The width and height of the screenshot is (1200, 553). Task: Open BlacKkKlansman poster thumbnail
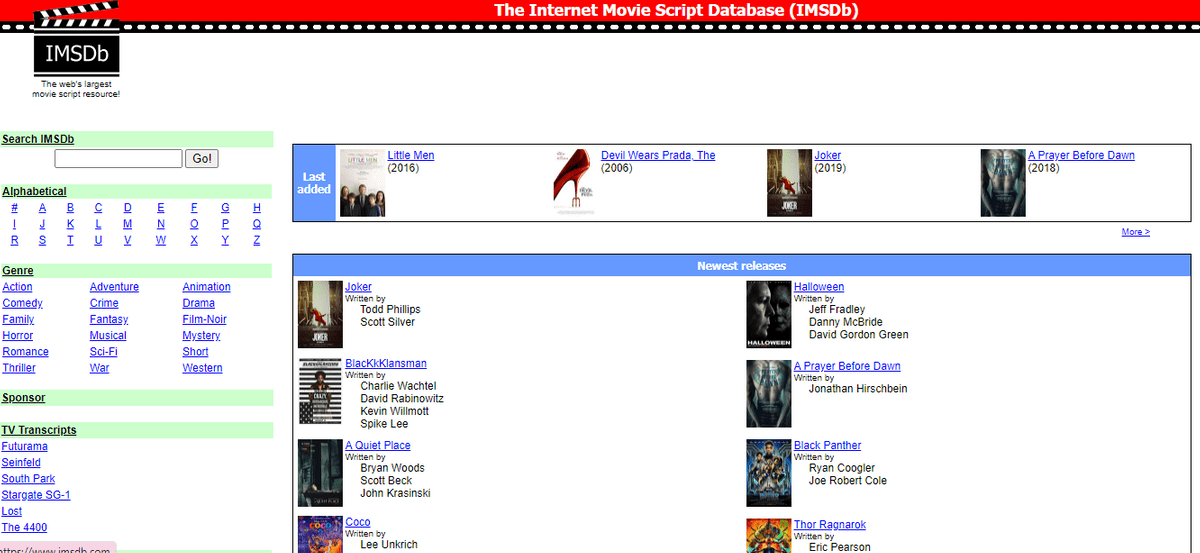pyautogui.click(x=320, y=391)
